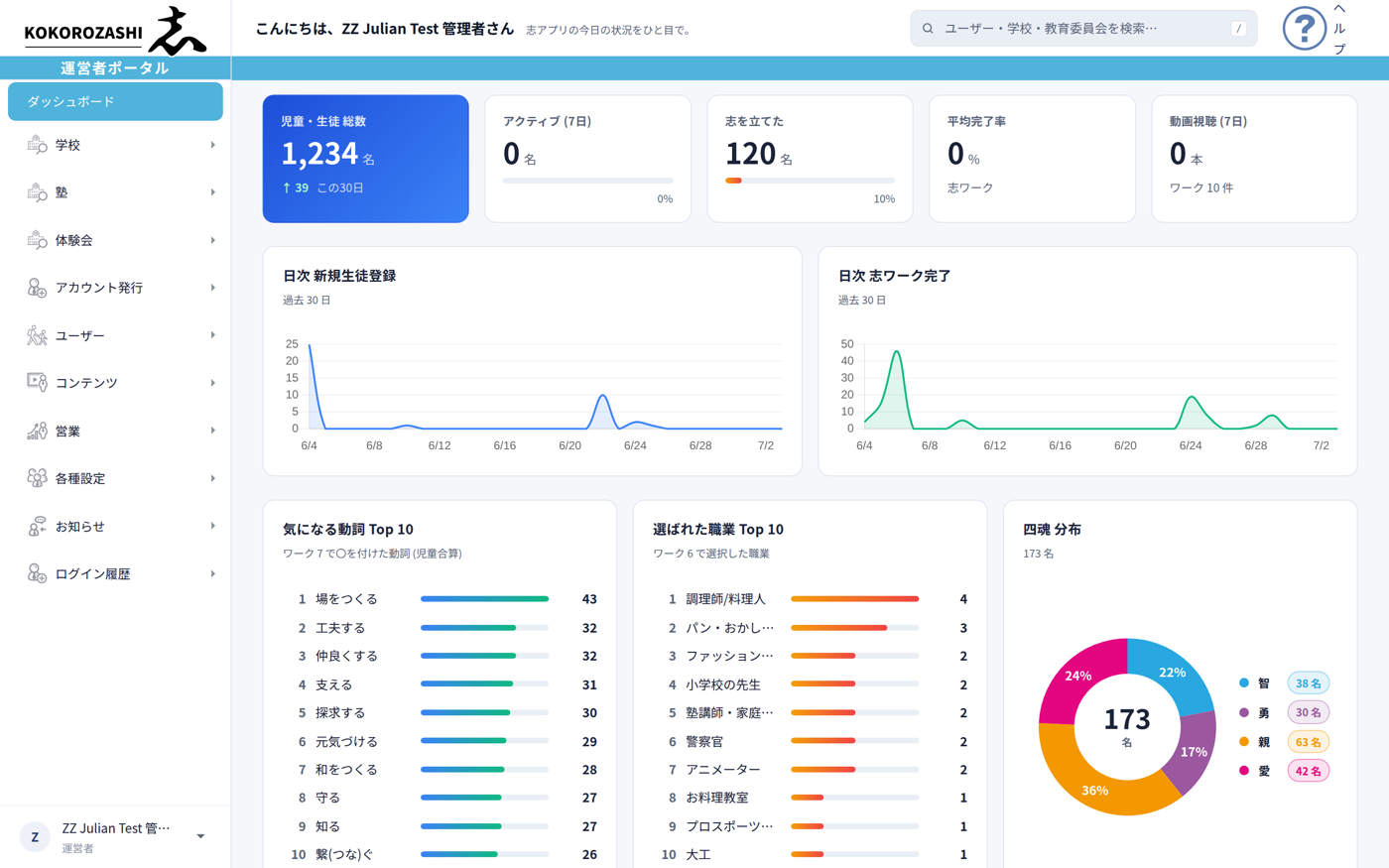This screenshot has width=1389, height=868.
Task: Click the KOKOROZASHI logo
Action: click(x=115, y=30)
